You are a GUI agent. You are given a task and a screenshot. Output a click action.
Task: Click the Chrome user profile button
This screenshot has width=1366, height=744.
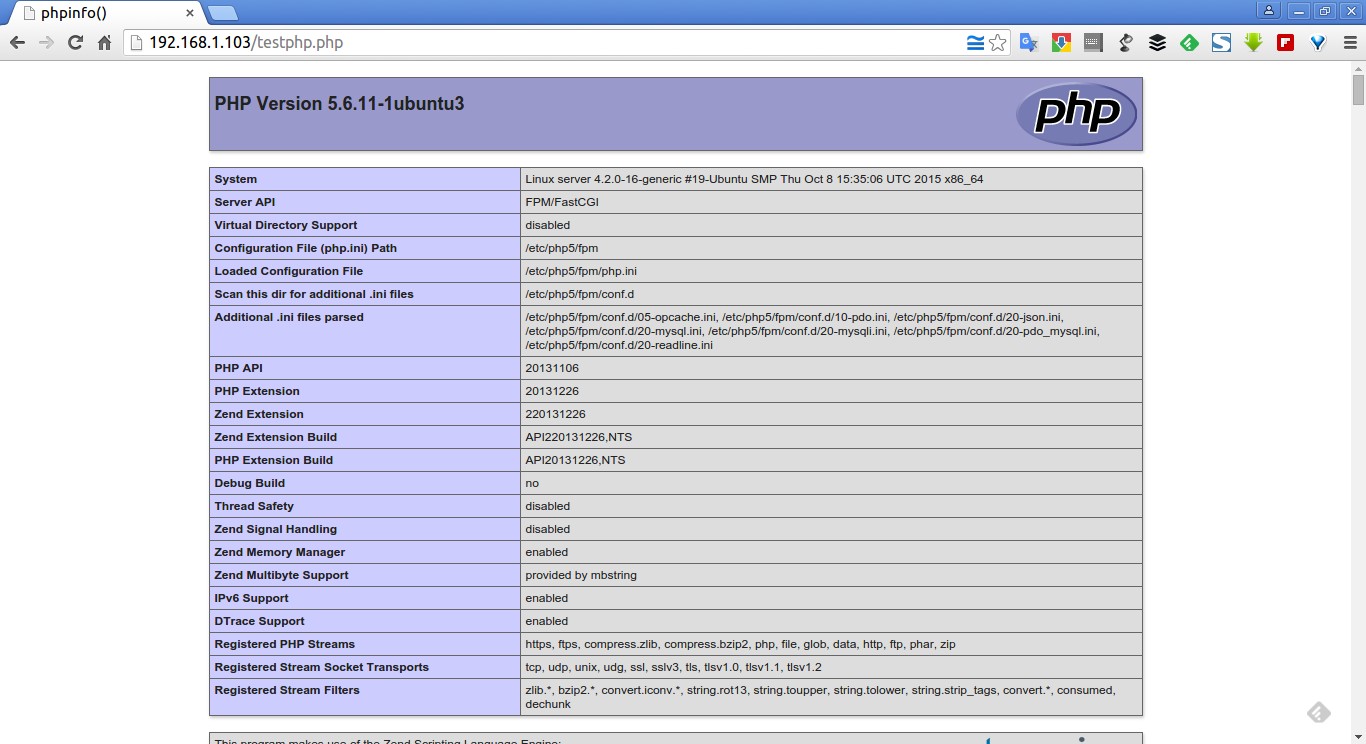click(x=1269, y=11)
